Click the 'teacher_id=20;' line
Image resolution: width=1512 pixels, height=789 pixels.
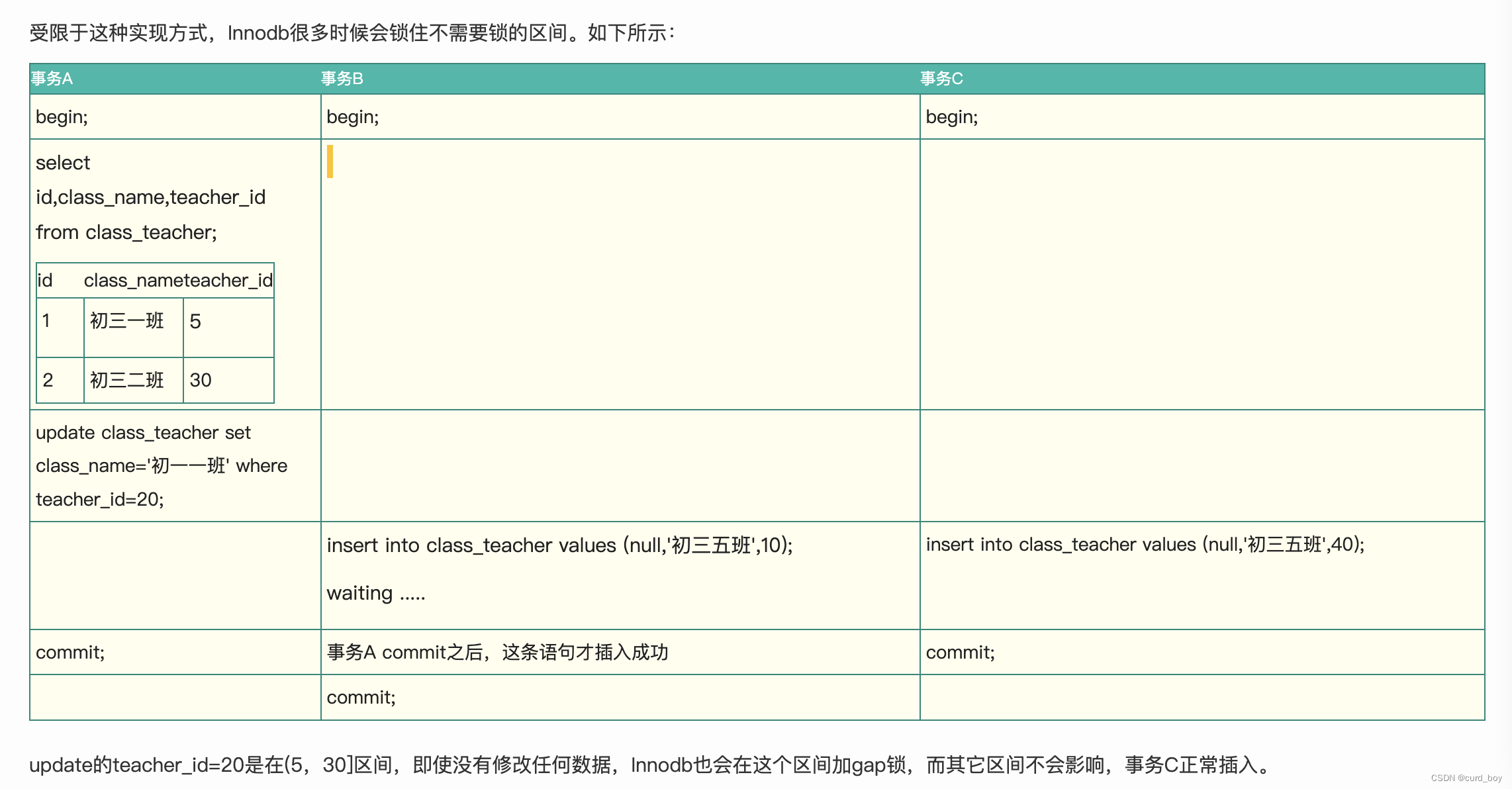coord(100,499)
